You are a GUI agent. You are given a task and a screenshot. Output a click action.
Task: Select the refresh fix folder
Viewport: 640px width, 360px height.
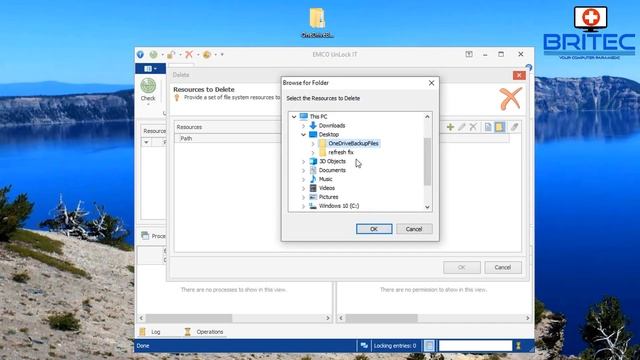(x=341, y=152)
